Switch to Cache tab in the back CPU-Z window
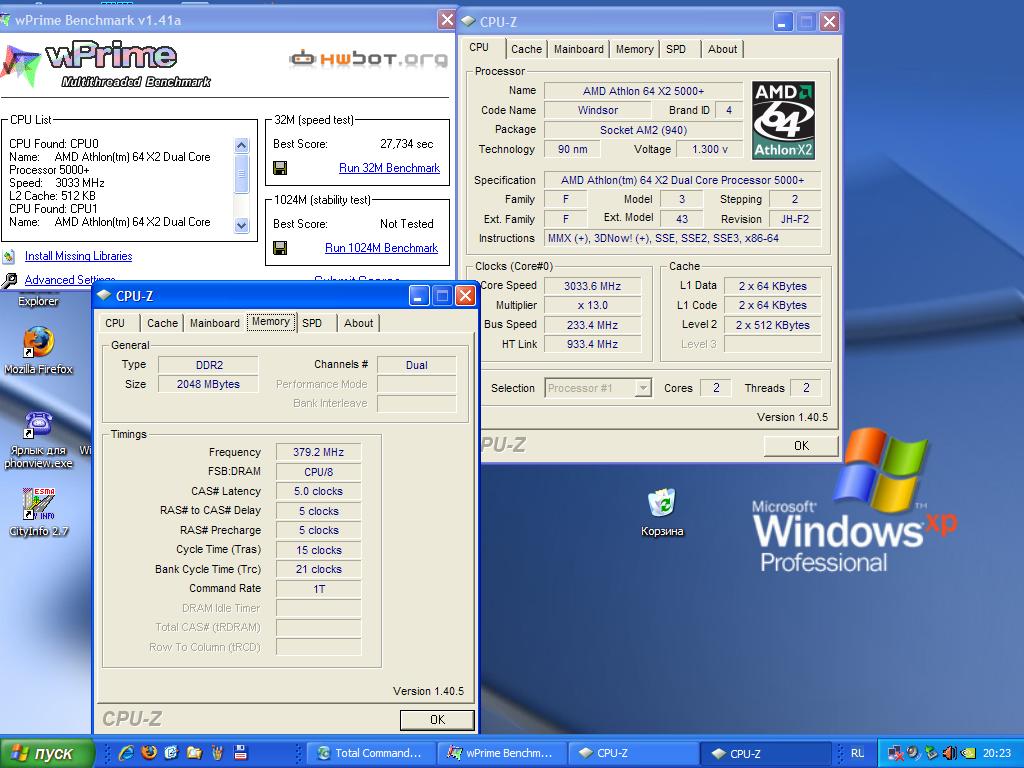1024x768 pixels. pyautogui.click(x=526, y=49)
